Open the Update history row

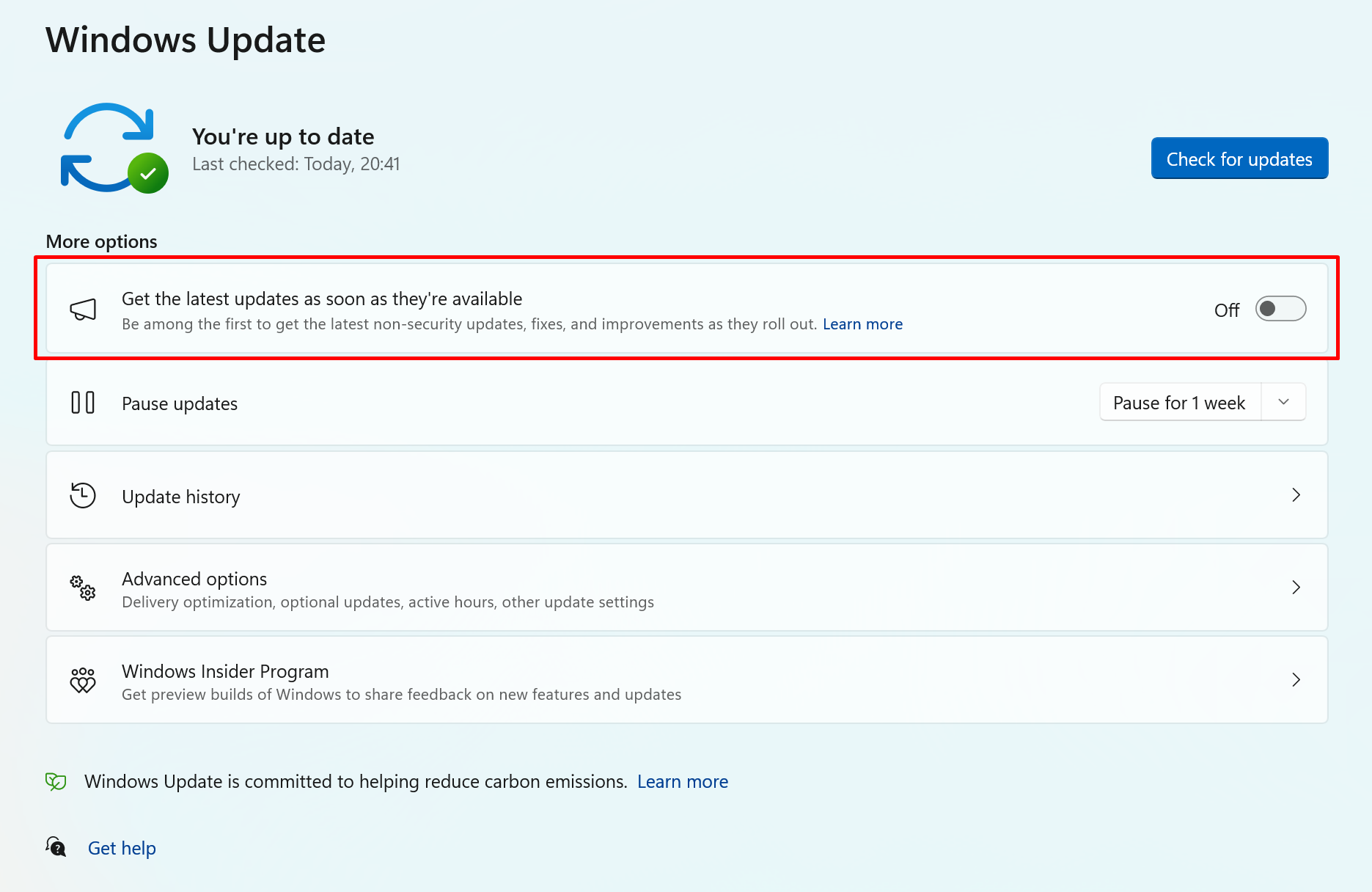click(687, 495)
